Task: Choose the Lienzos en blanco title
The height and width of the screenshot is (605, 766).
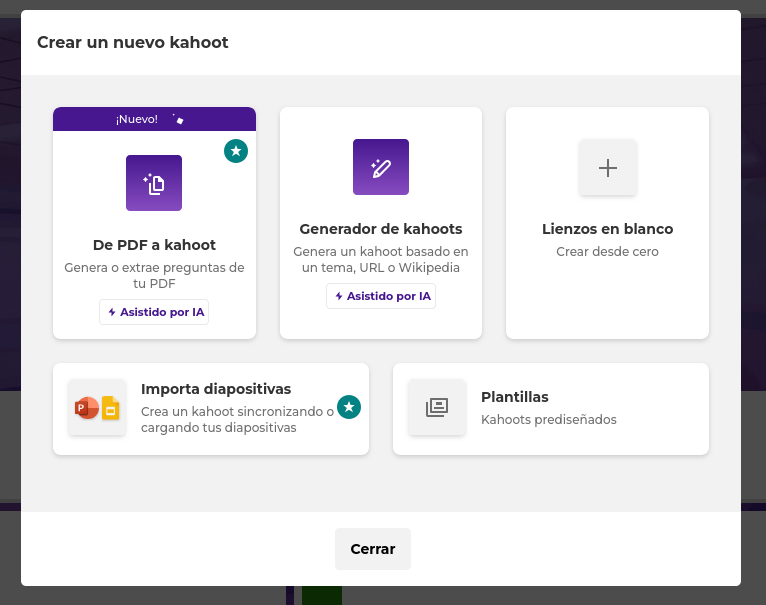Action: click(x=608, y=229)
